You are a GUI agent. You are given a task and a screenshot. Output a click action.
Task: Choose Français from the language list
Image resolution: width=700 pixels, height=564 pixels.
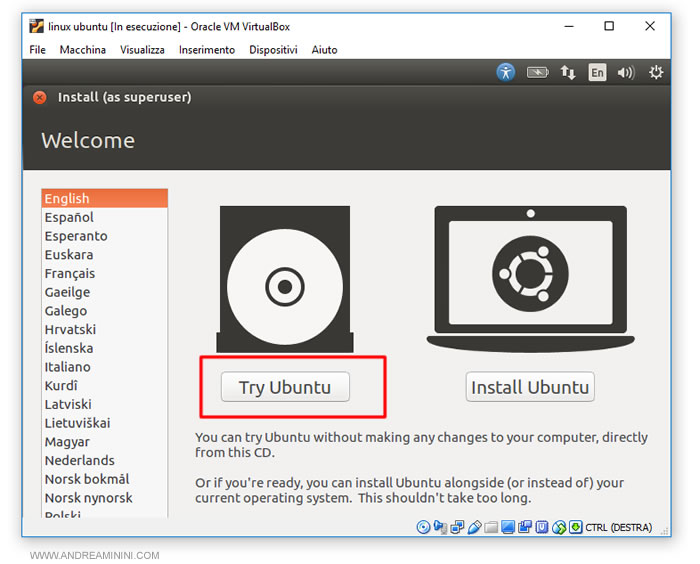coord(70,273)
